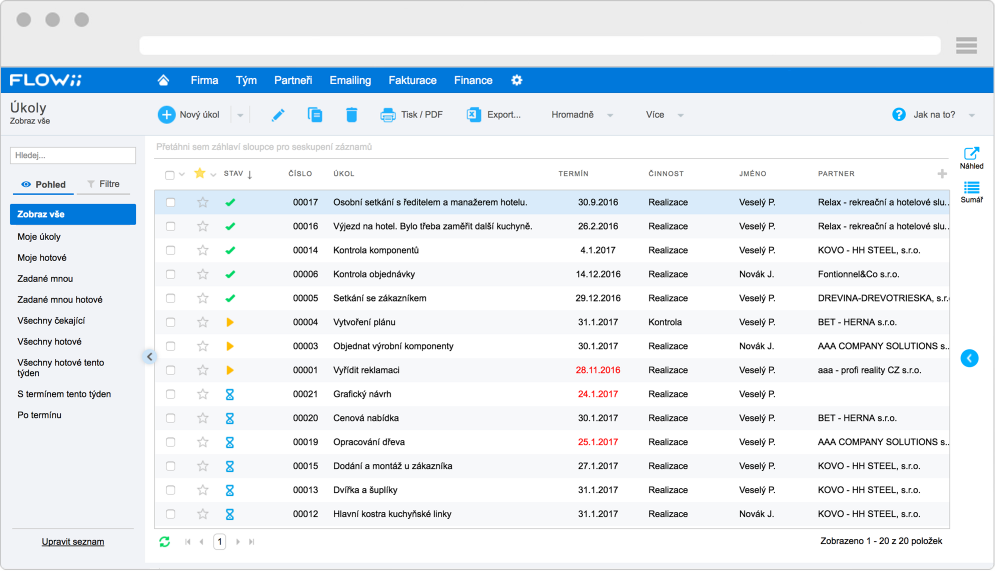Click the blue round right-panel arrow
This screenshot has height=571, width=995.
click(969, 358)
